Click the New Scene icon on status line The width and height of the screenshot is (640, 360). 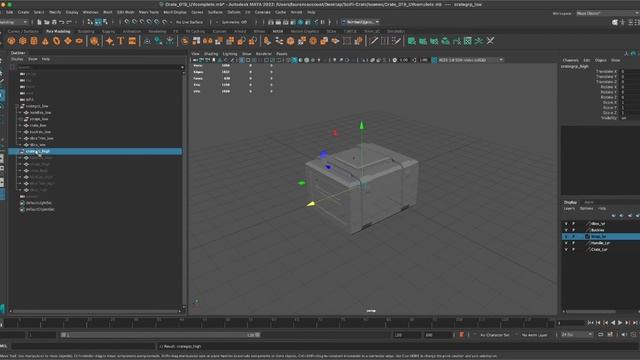coord(39,22)
